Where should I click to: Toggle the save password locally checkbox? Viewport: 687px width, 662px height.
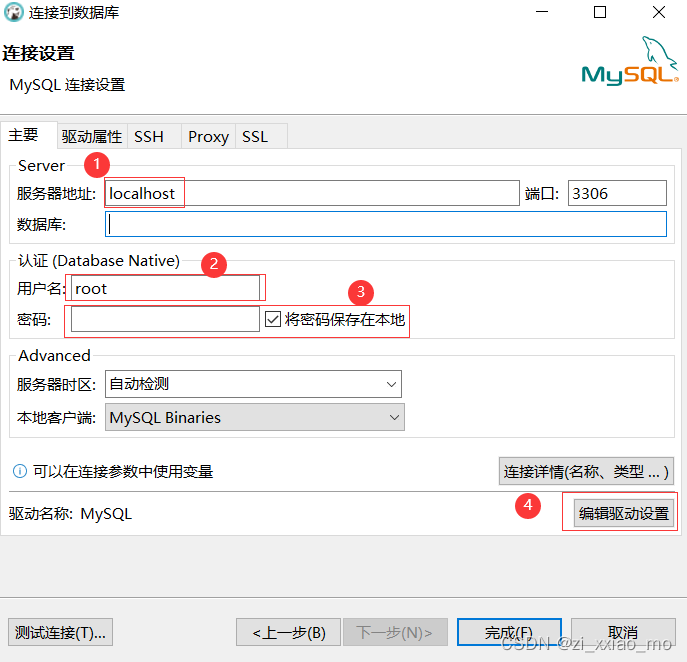[x=274, y=319]
